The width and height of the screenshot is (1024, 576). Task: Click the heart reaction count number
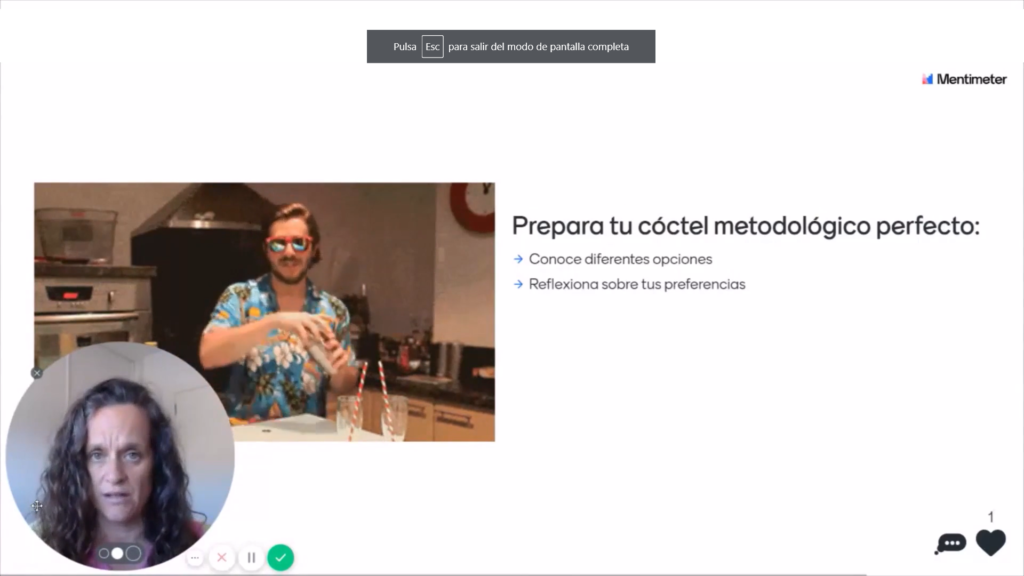click(991, 517)
